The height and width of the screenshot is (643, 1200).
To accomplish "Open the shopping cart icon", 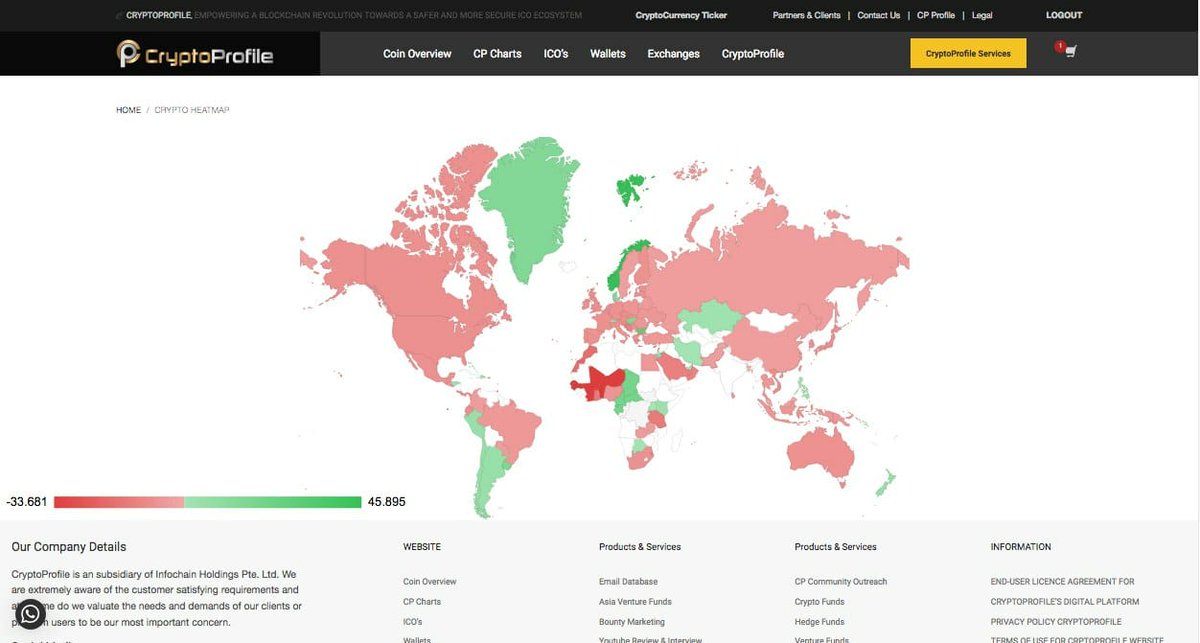I will 1070,52.
